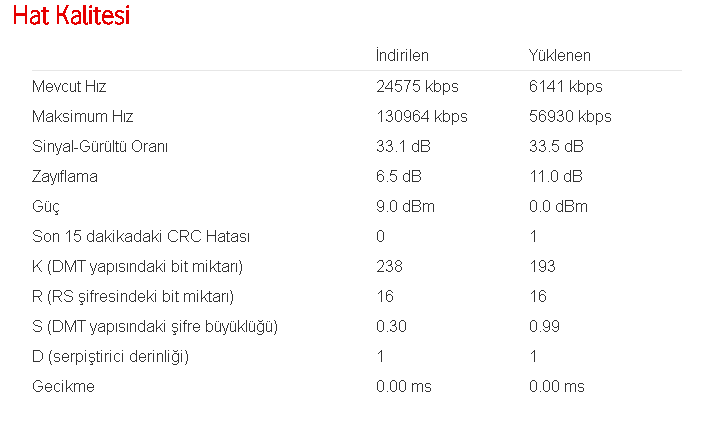Click the Gecikme row label
The width and height of the screenshot is (711, 423).
click(63, 386)
